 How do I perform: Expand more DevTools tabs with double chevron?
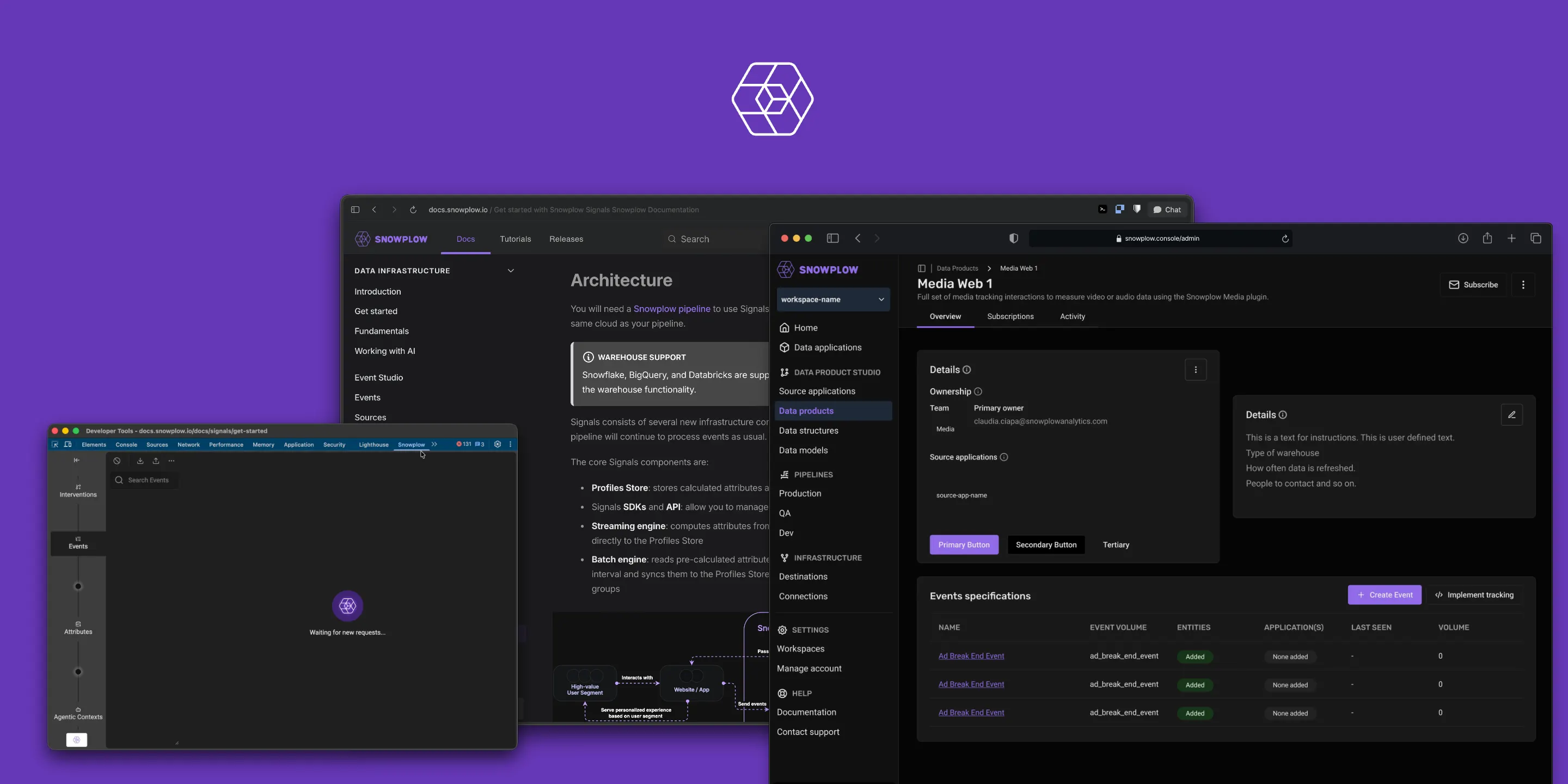click(x=434, y=444)
